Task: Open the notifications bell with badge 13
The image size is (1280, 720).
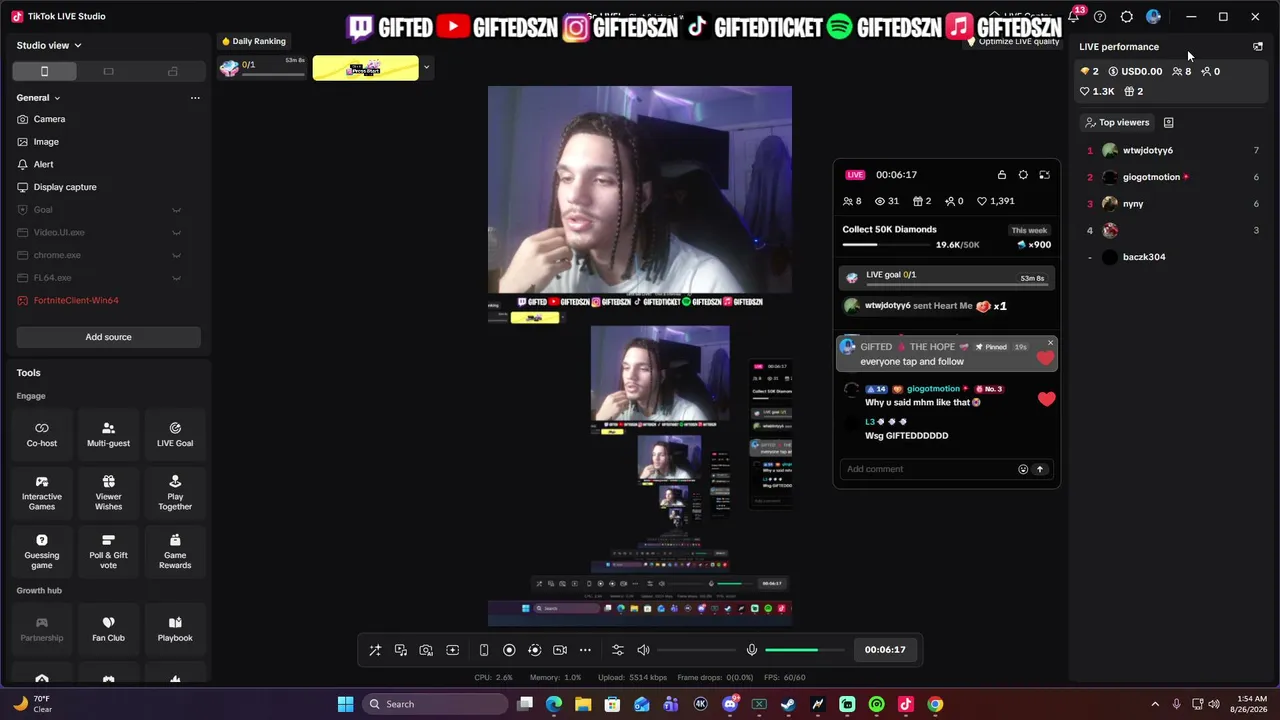Action: tap(1074, 16)
